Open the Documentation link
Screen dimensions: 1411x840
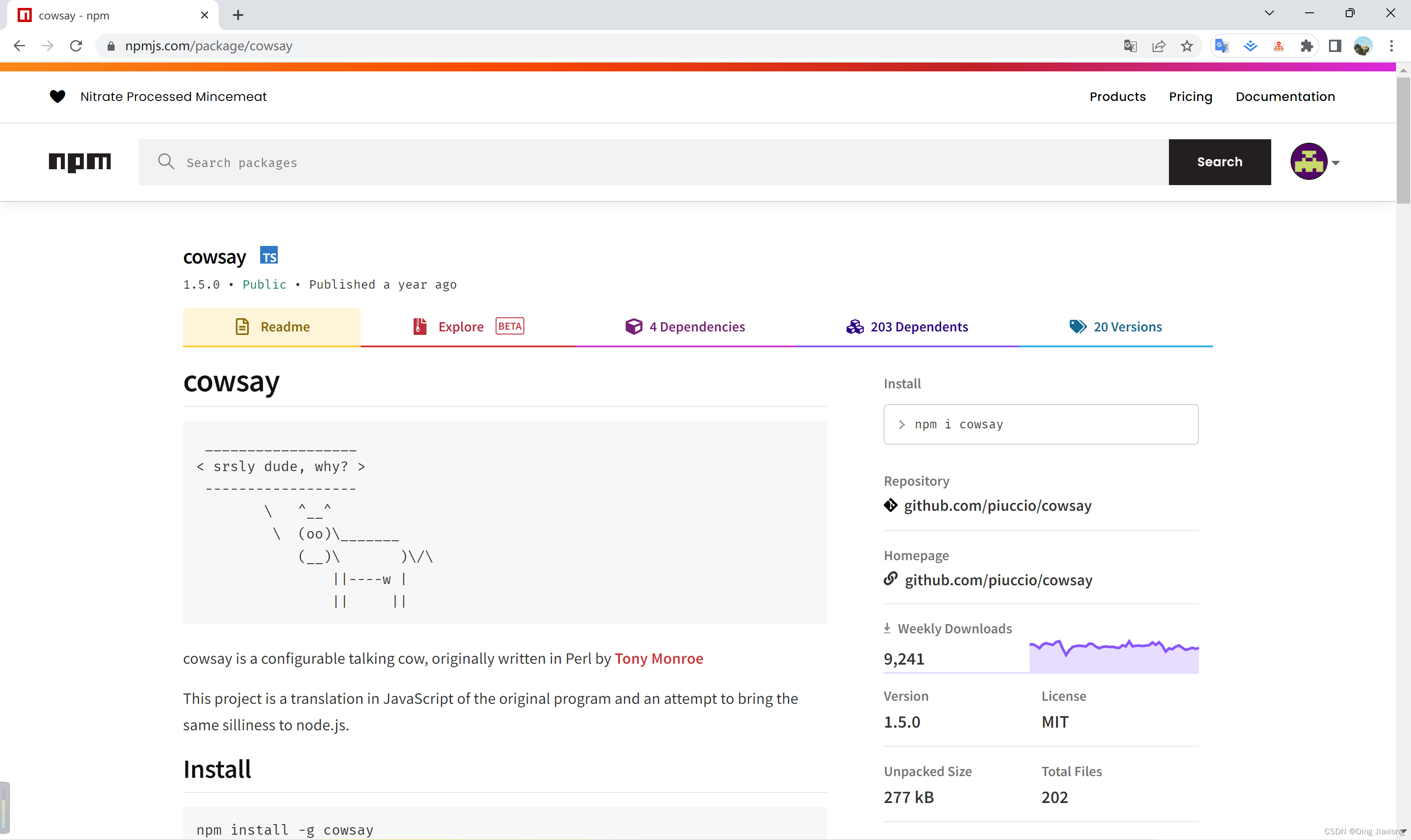point(1285,97)
